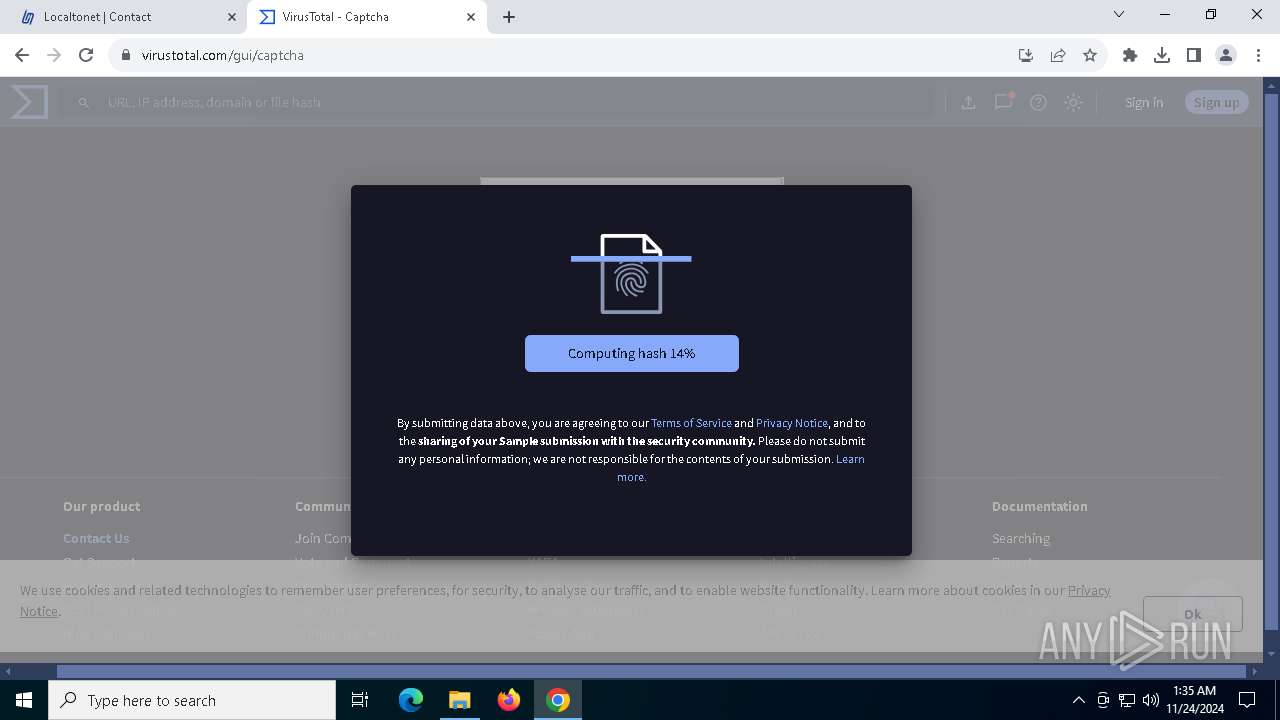Click the Computing hash progress button
Viewport: 1280px width, 720px height.
(632, 353)
